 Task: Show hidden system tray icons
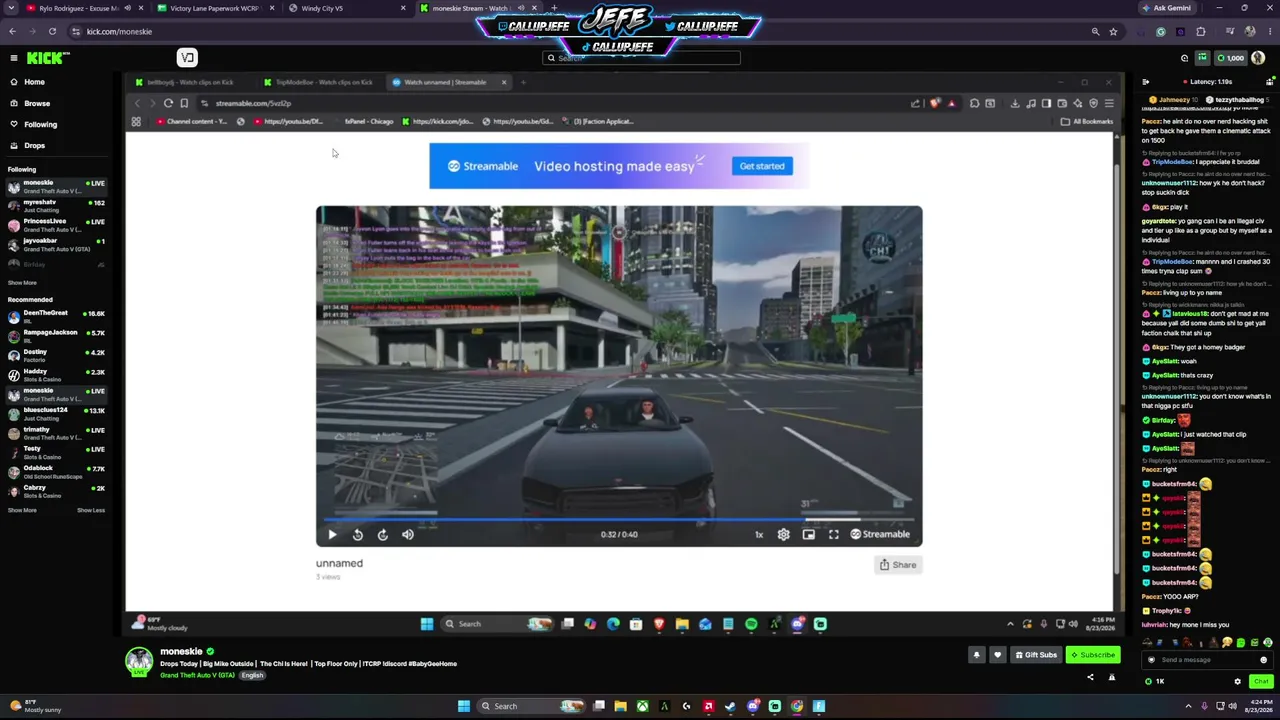pyautogui.click(x=1188, y=706)
